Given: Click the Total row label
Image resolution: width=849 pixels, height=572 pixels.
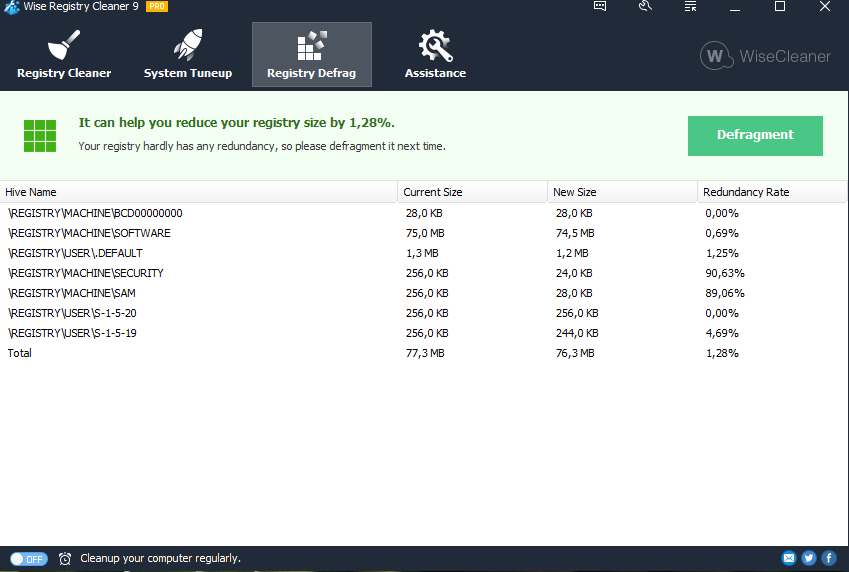Looking at the screenshot, I should tap(19, 353).
